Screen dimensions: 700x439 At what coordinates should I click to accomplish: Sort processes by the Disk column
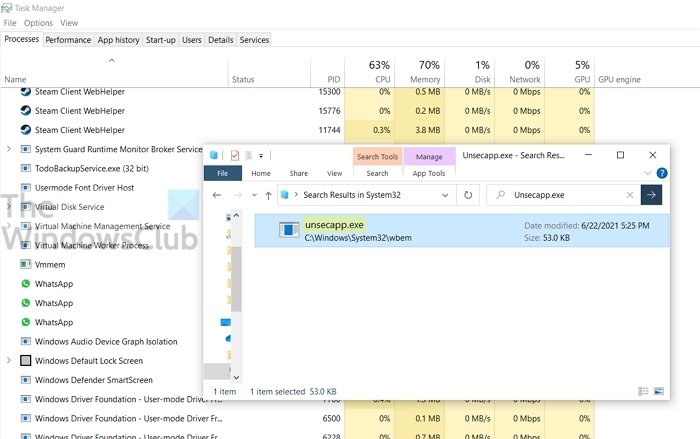click(470, 71)
